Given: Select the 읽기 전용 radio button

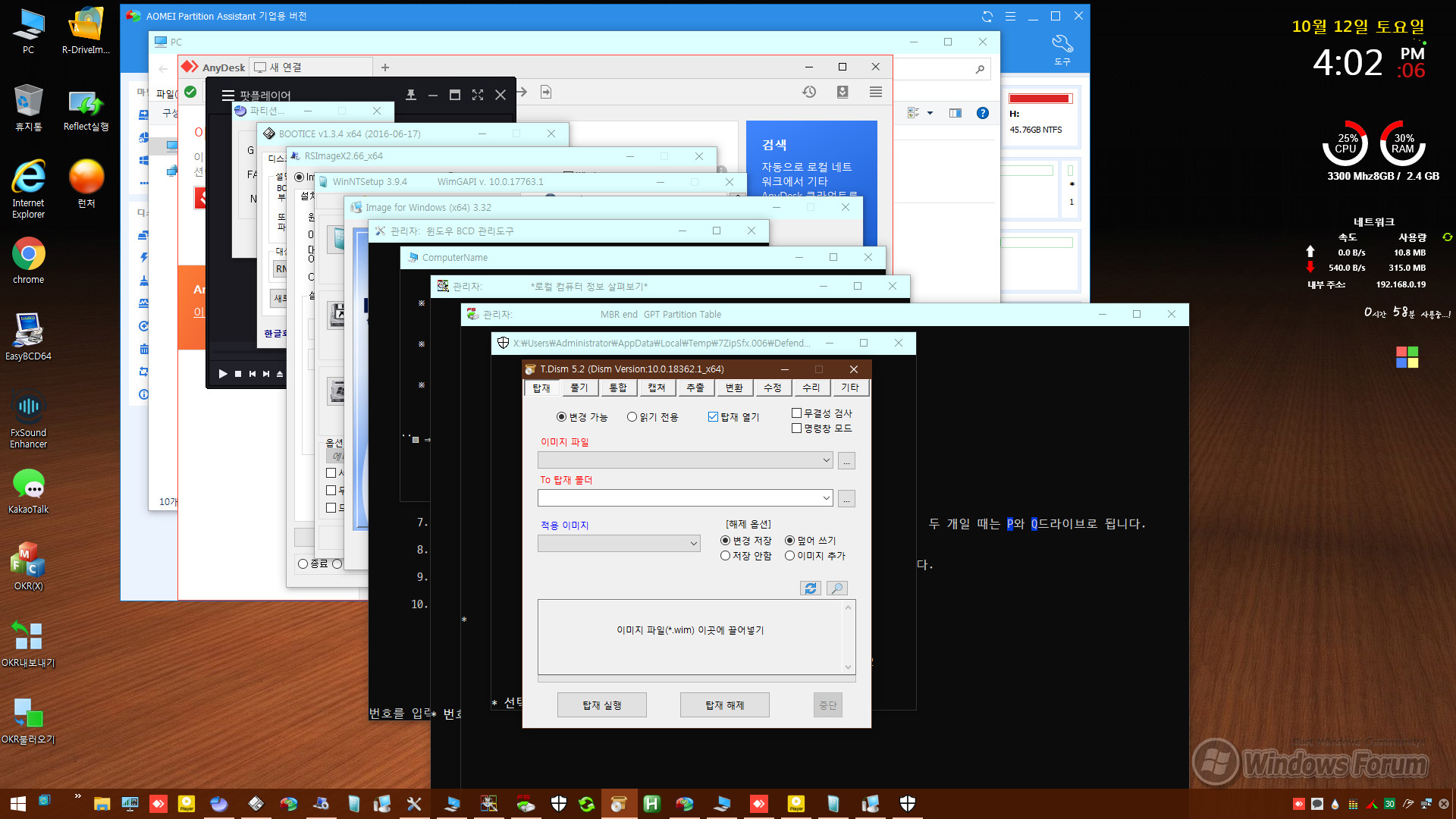Looking at the screenshot, I should (652, 417).
